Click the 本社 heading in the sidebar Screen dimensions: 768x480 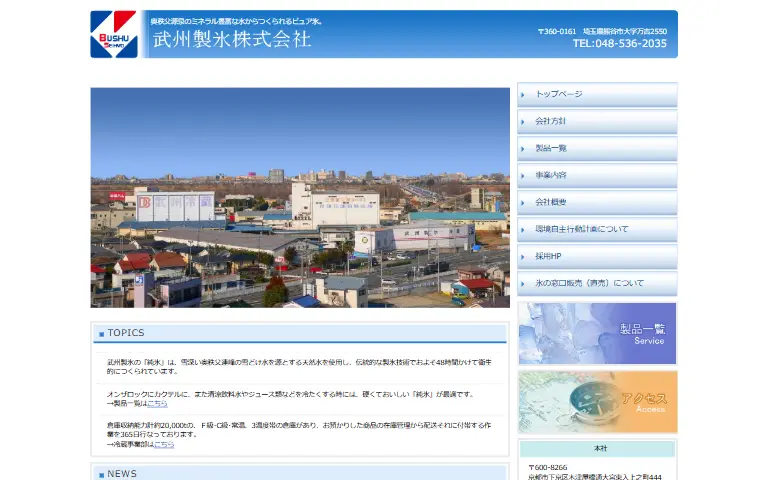point(600,449)
